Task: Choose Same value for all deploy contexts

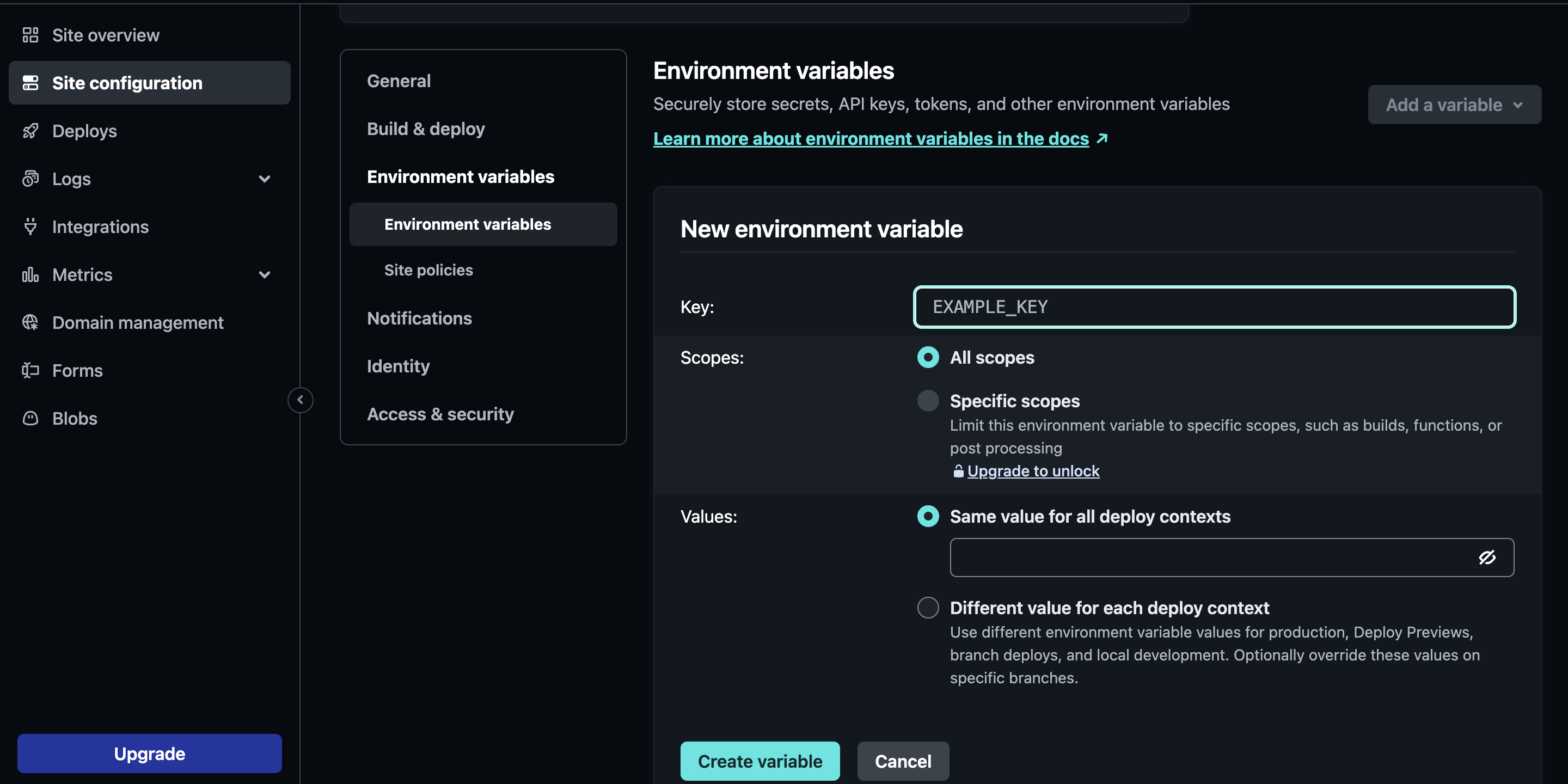Action: pos(928,516)
